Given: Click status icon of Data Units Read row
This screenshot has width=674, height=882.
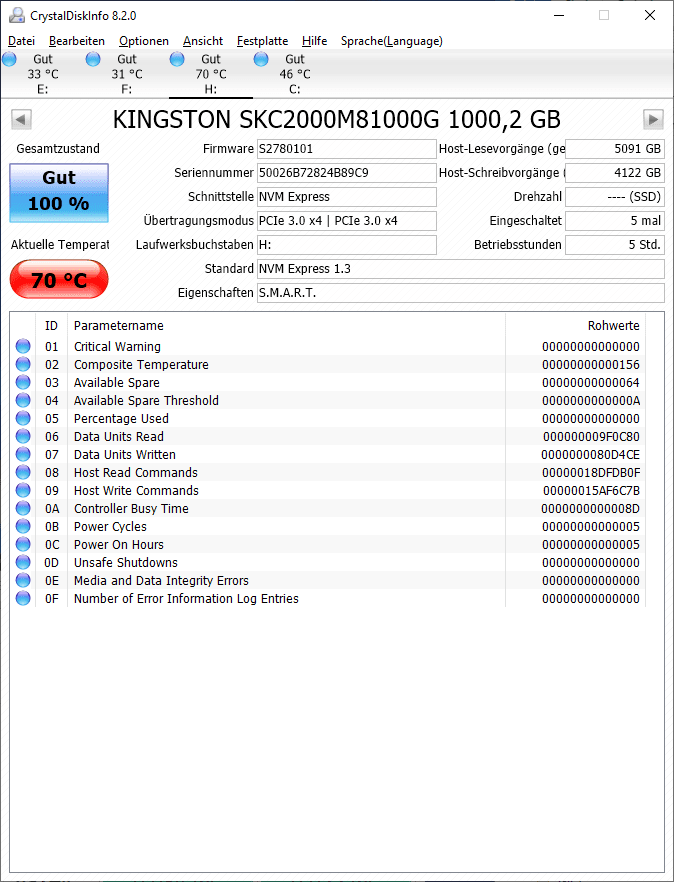Looking at the screenshot, I should coord(23,436).
